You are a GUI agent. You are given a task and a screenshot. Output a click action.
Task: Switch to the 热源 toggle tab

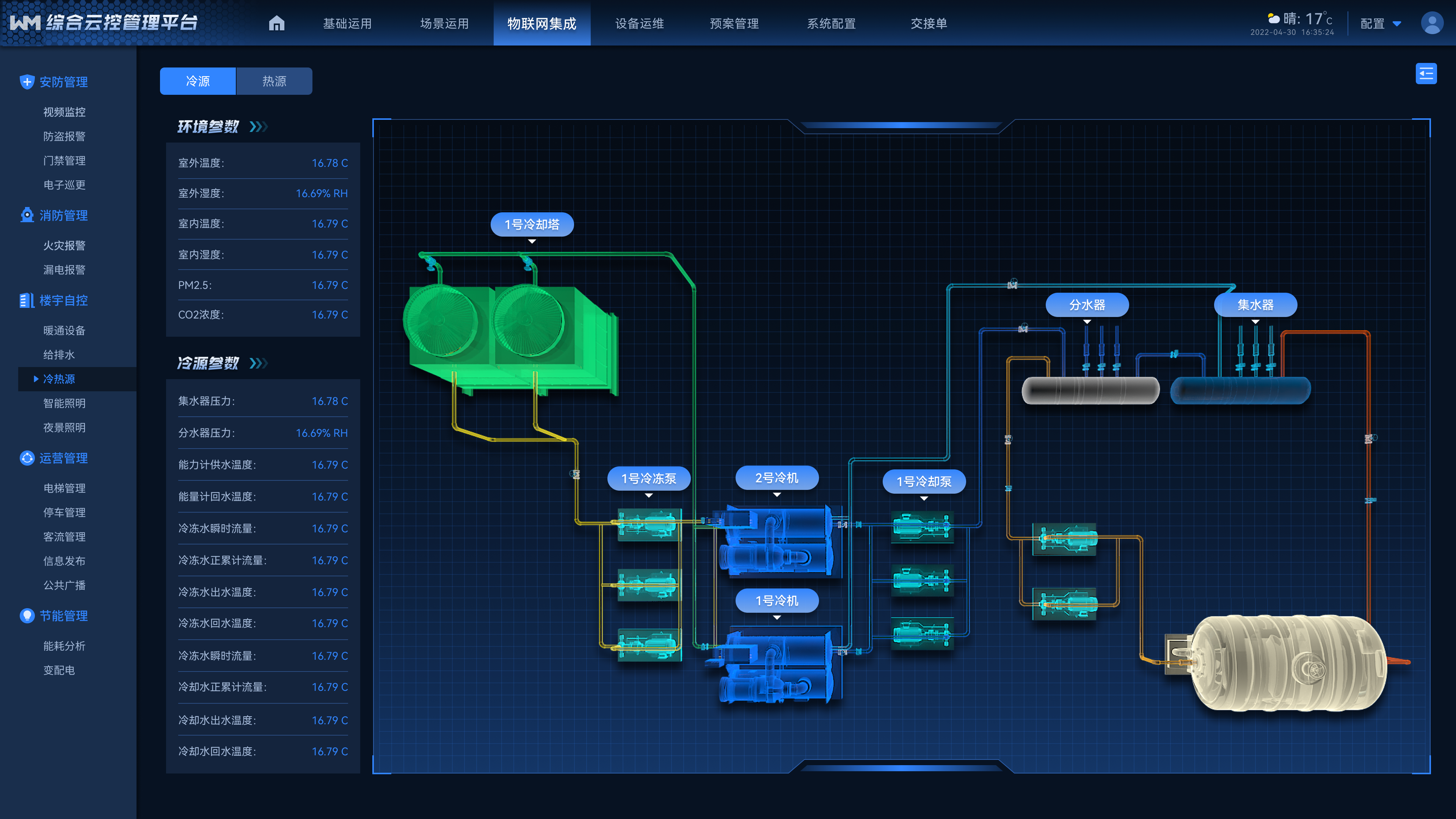pos(274,82)
